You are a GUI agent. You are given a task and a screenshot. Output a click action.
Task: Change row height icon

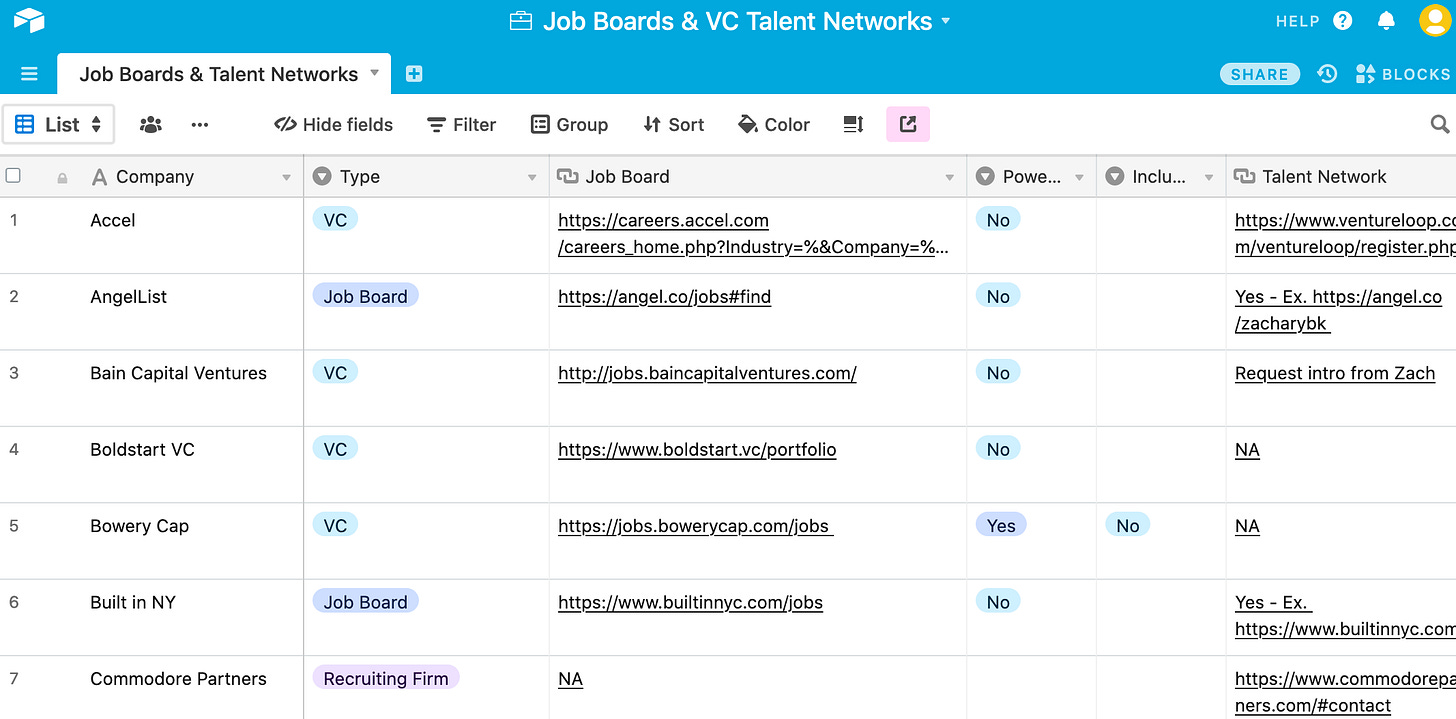pyautogui.click(x=853, y=125)
